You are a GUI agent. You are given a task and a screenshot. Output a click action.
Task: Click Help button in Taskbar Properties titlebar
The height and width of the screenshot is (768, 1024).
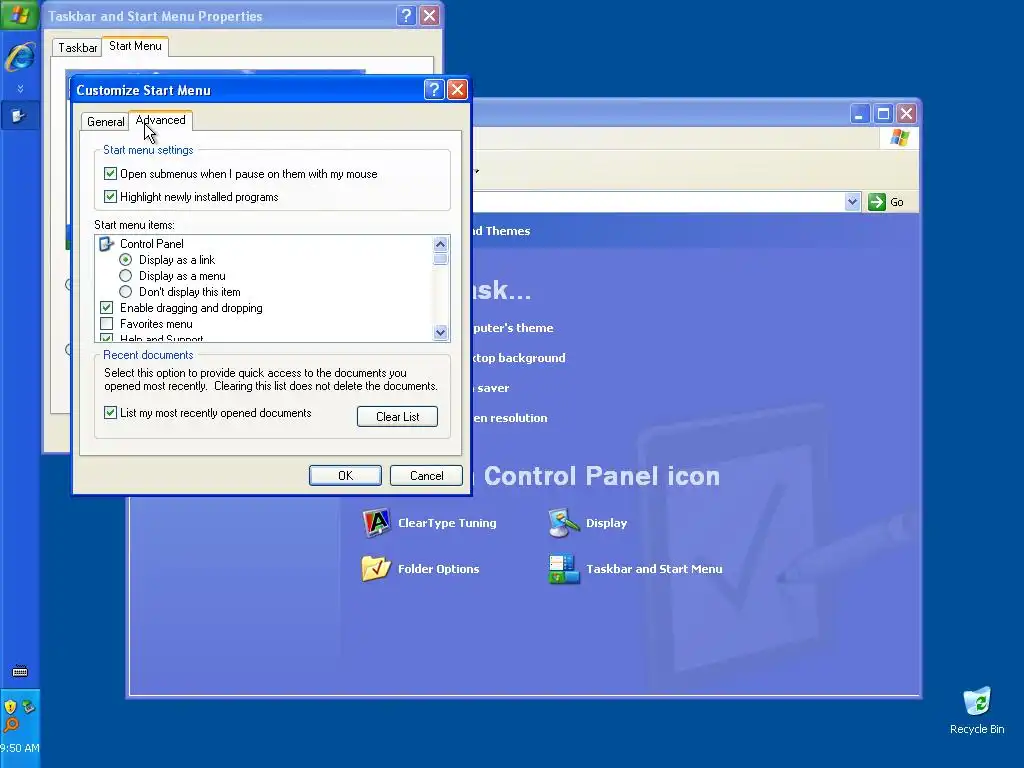pos(406,16)
